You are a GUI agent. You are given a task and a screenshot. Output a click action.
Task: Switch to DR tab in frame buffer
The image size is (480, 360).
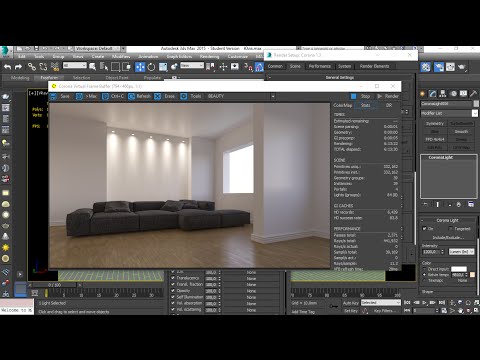coord(389,105)
